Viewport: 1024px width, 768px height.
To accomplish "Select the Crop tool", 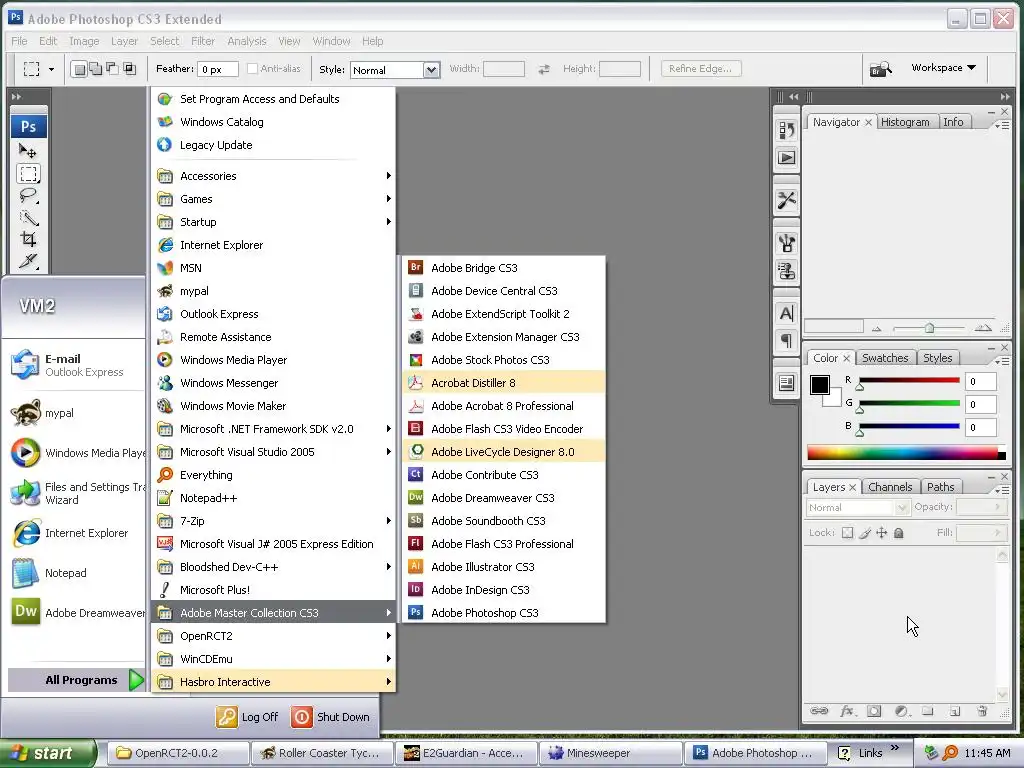I will pyautogui.click(x=28, y=239).
